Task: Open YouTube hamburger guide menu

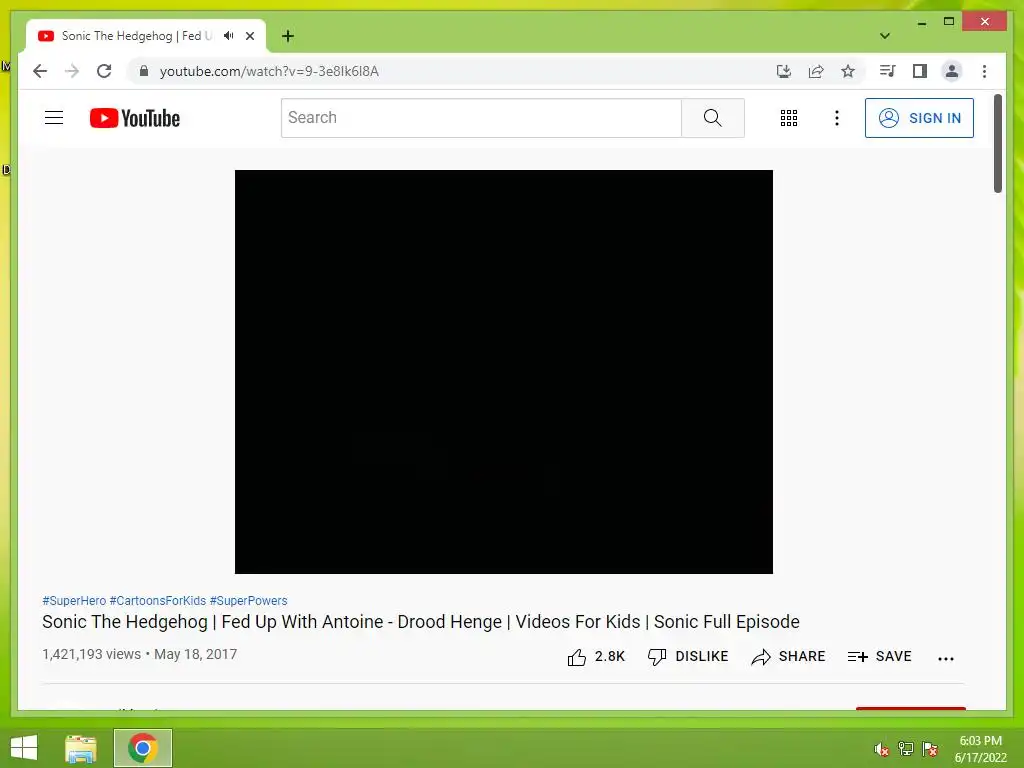Action: click(54, 118)
